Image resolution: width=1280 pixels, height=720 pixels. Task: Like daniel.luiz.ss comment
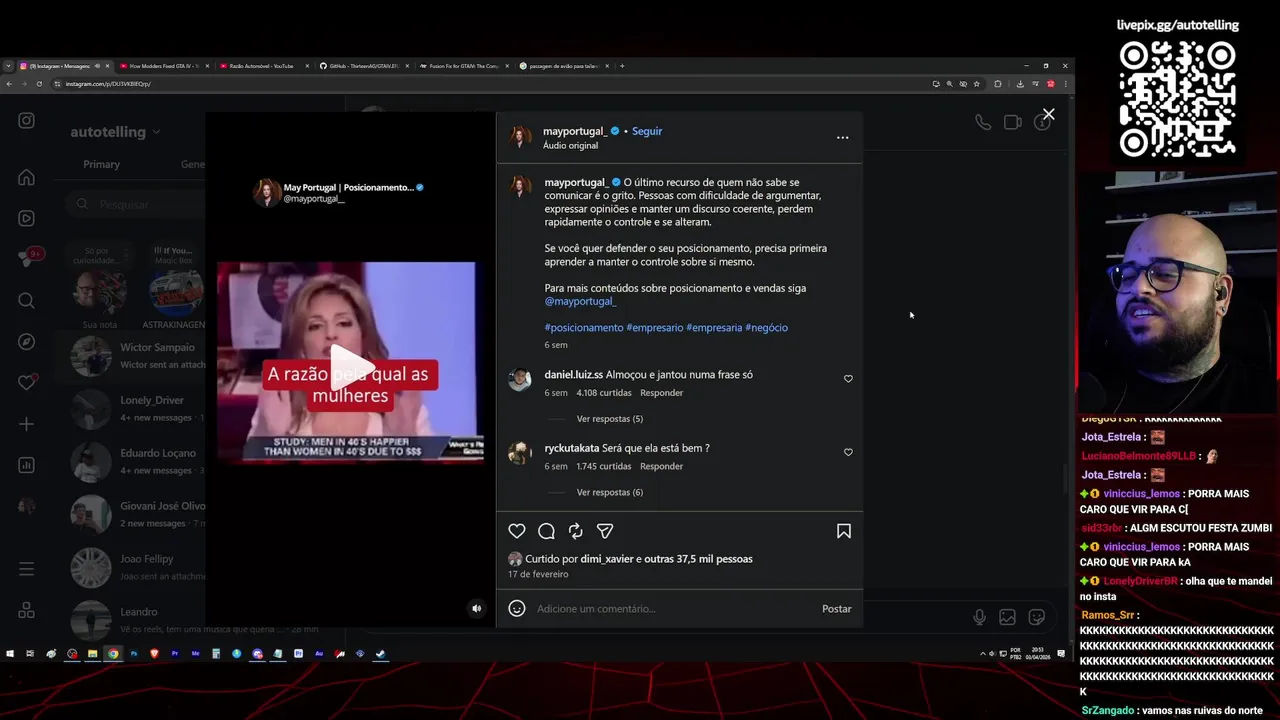(848, 379)
